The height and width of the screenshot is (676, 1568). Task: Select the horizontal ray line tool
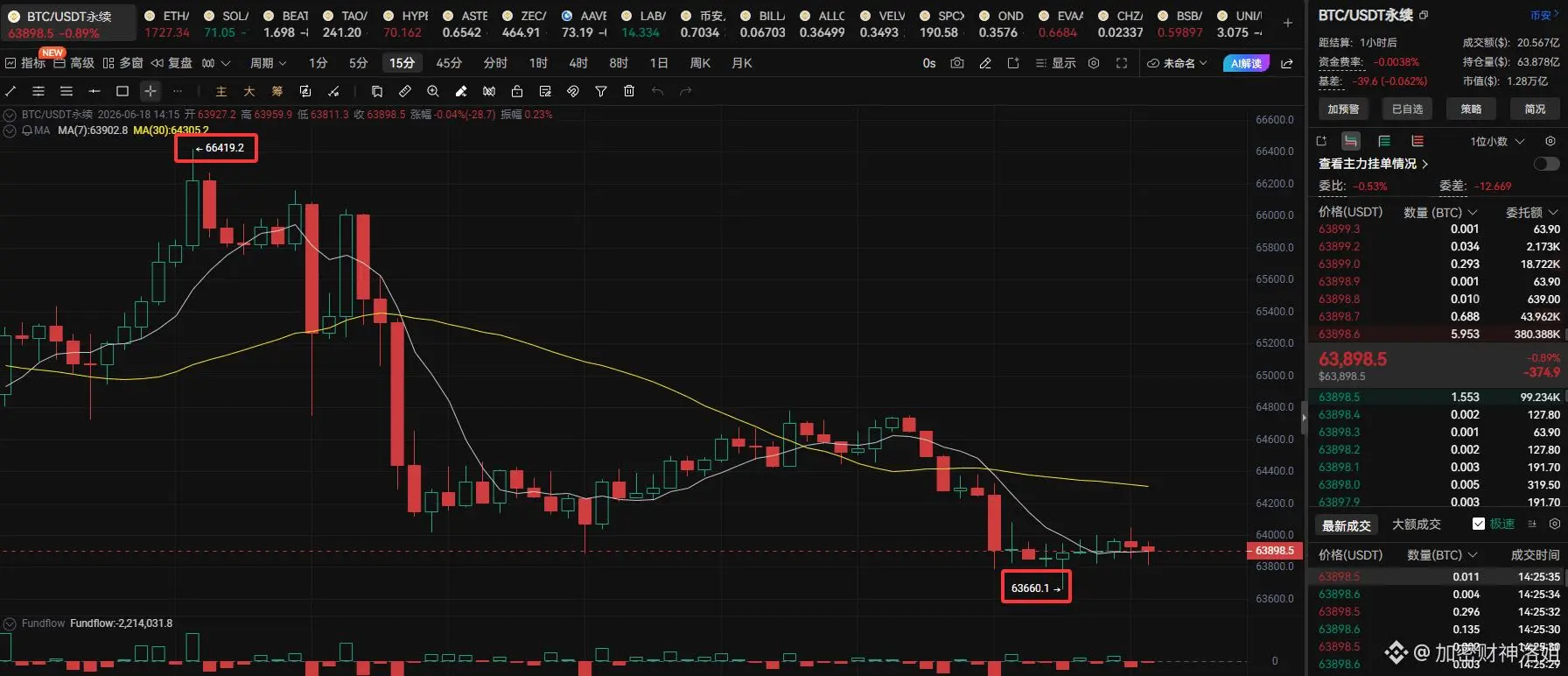[94, 91]
